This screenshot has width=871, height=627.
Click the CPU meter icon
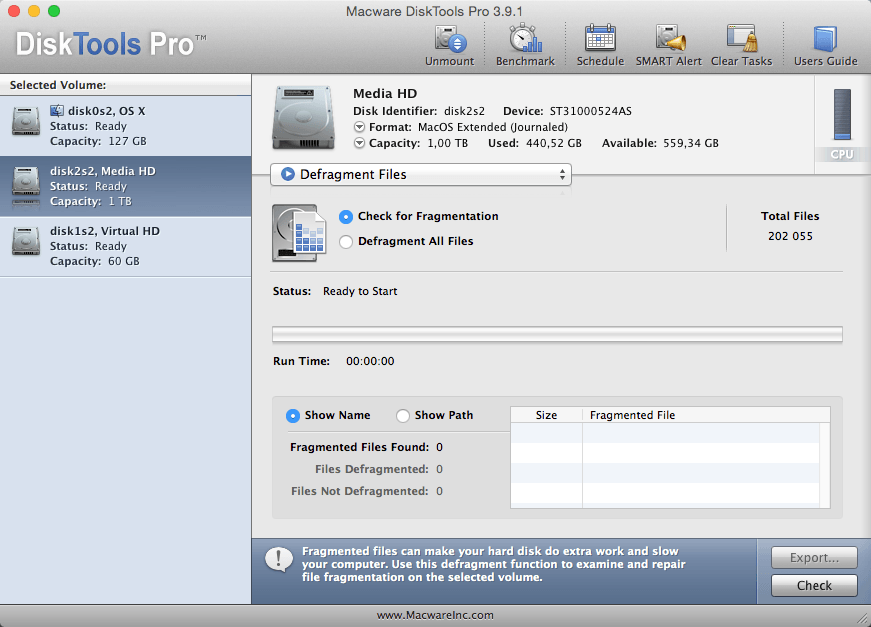(x=842, y=114)
